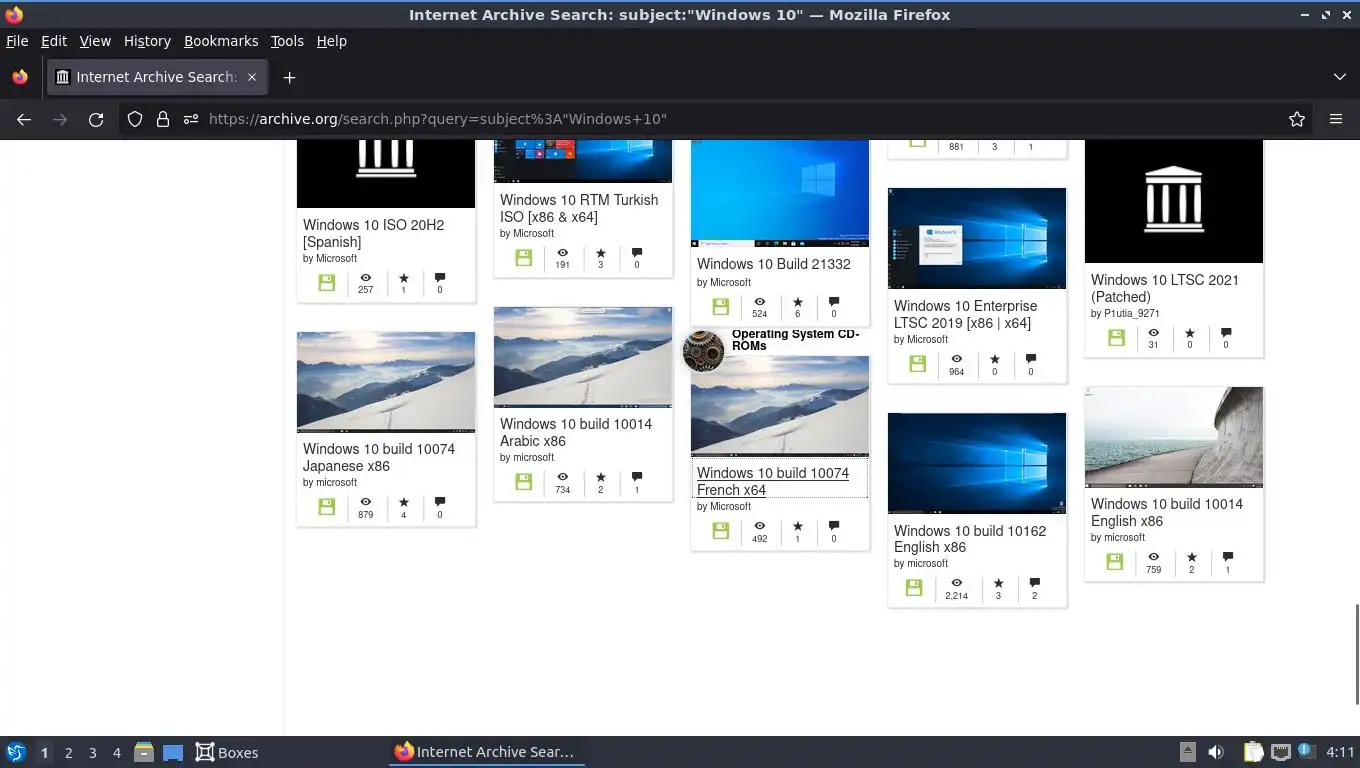Click software floppy icon on LTSC 2021 Patched card
This screenshot has height=768, width=1360.
(1115, 338)
